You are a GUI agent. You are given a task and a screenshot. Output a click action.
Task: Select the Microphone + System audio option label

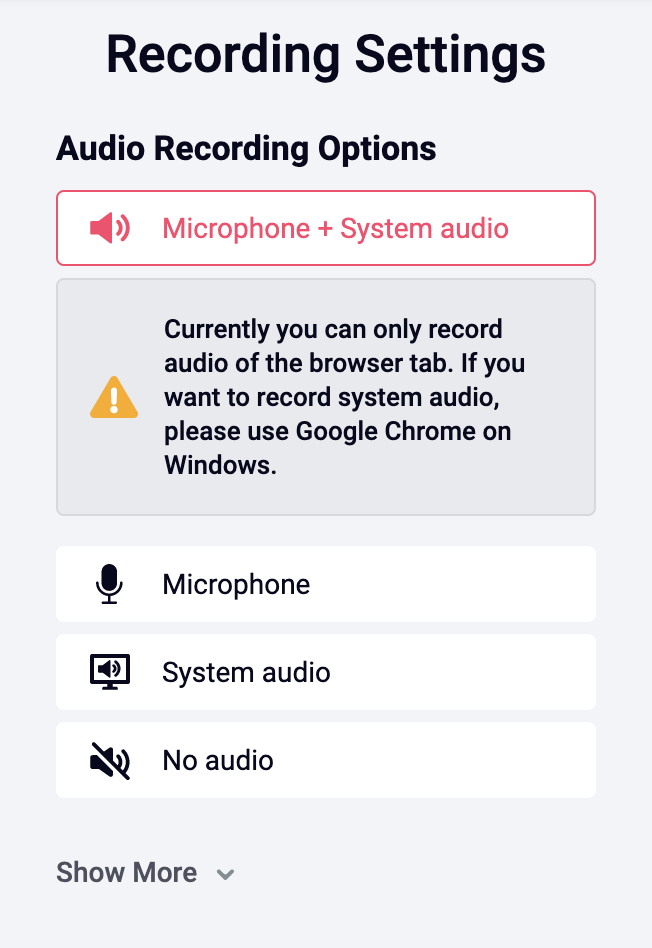[x=336, y=229]
